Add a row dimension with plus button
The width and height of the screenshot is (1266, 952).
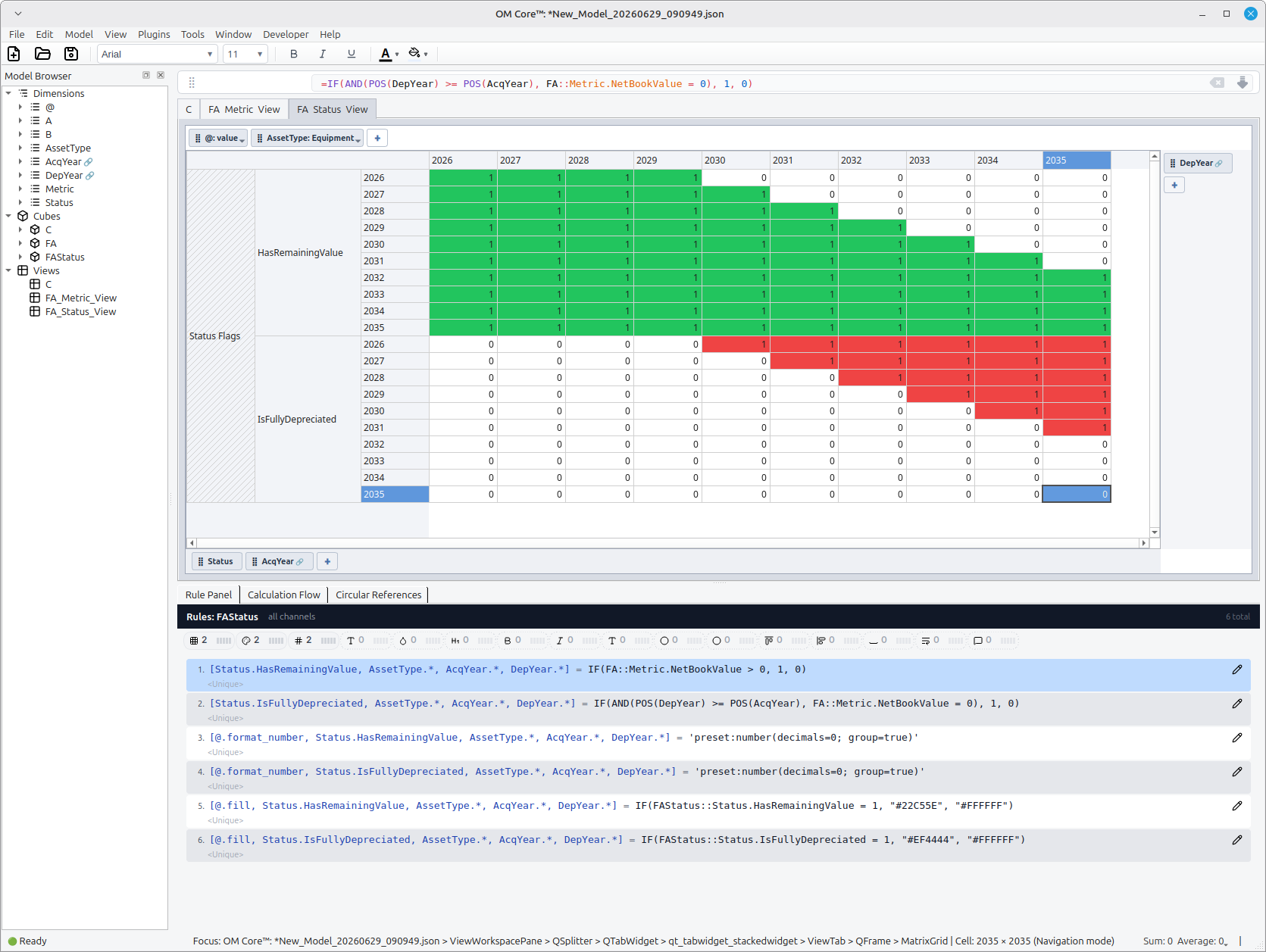pos(327,561)
